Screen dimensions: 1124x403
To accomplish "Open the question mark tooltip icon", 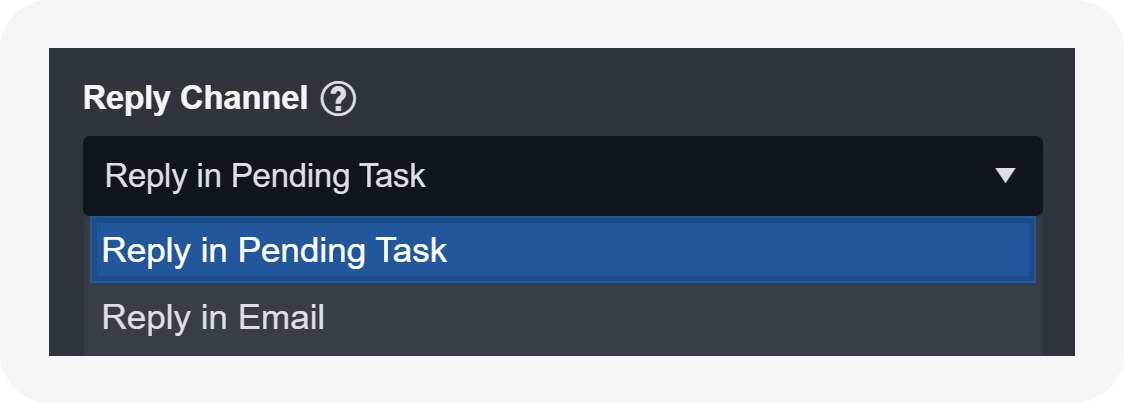I will [x=338, y=99].
